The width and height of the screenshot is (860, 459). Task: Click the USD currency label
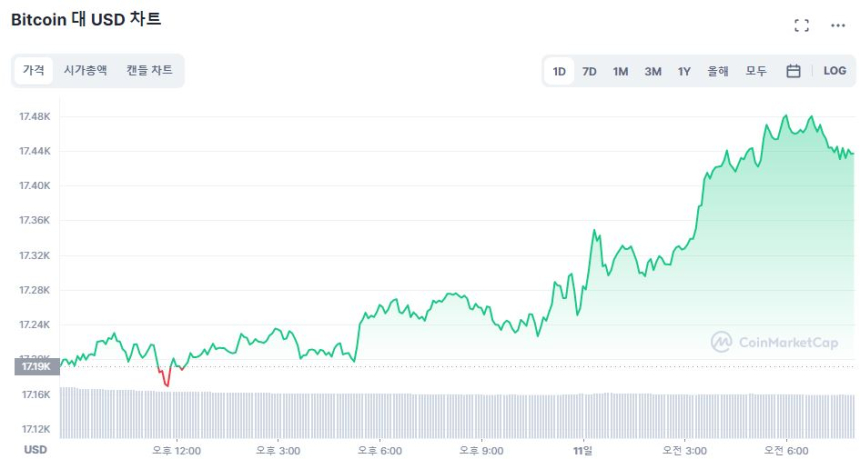36,450
